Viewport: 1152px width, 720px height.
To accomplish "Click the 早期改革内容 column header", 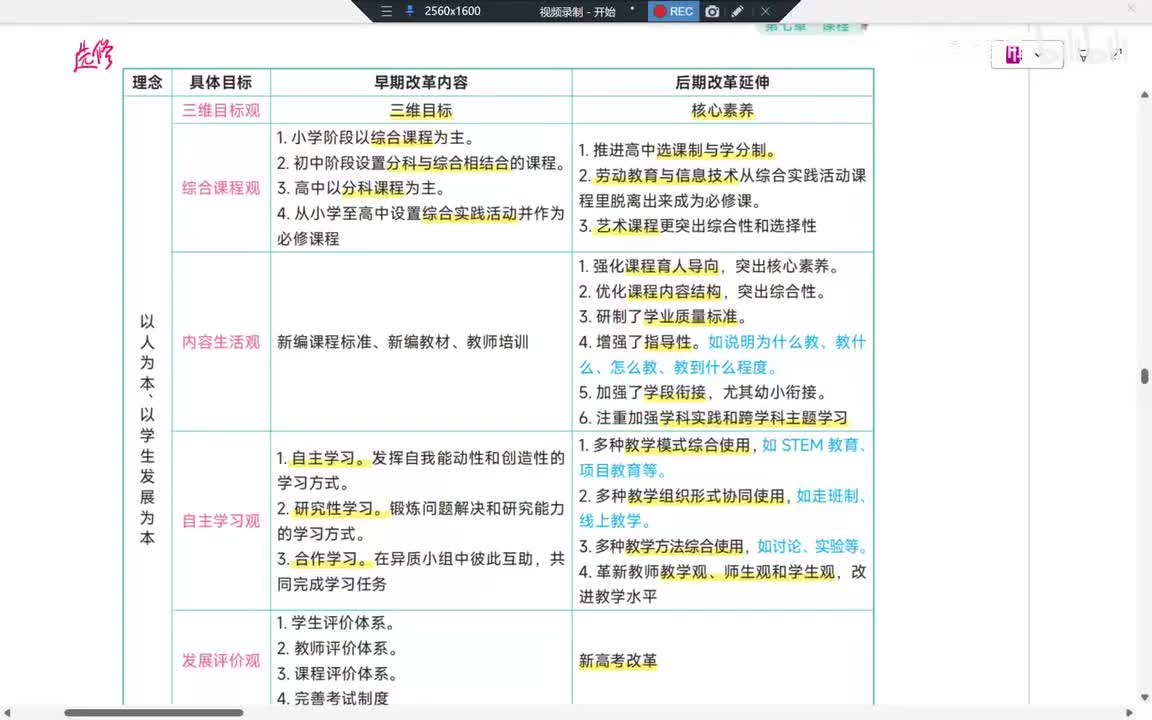I will pyautogui.click(x=421, y=82).
